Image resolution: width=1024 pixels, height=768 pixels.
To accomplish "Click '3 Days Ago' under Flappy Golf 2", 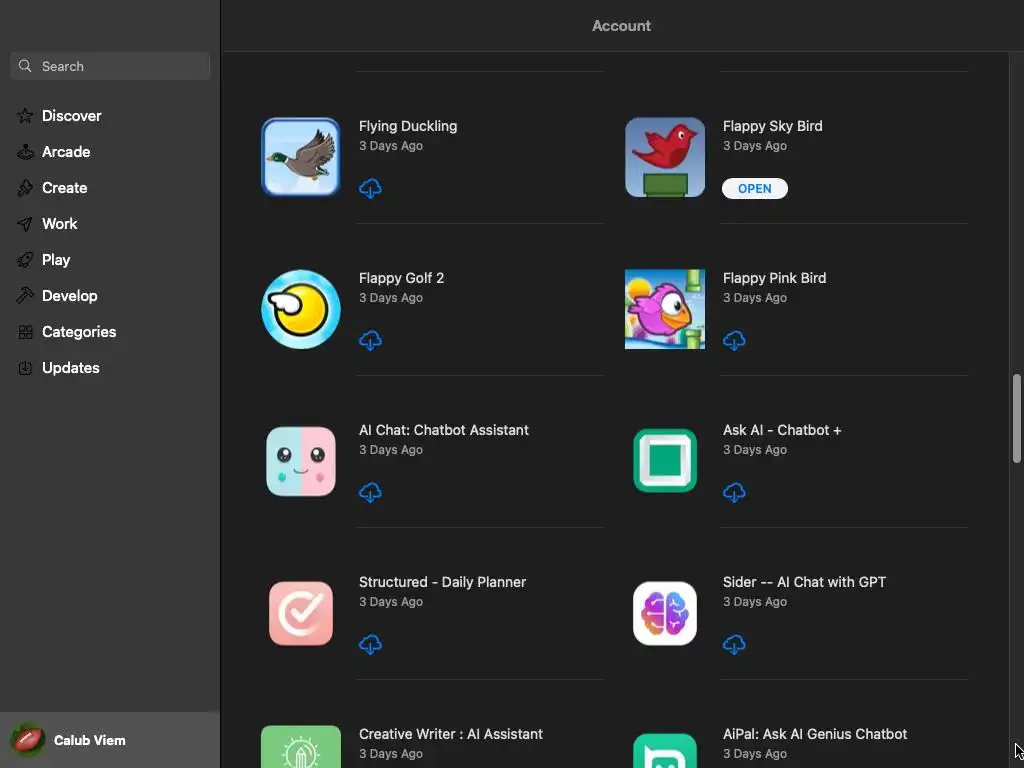I will tap(391, 298).
